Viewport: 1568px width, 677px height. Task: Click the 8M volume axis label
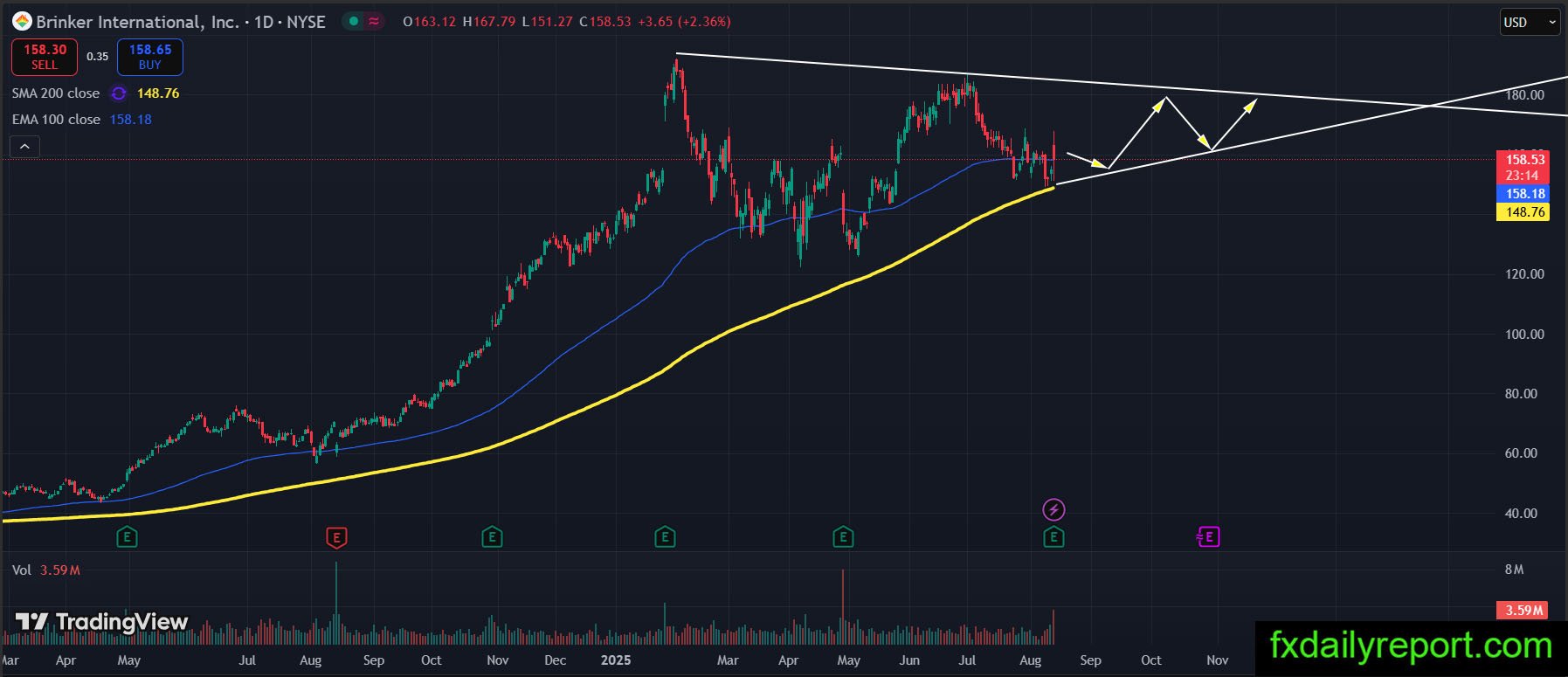1515,570
